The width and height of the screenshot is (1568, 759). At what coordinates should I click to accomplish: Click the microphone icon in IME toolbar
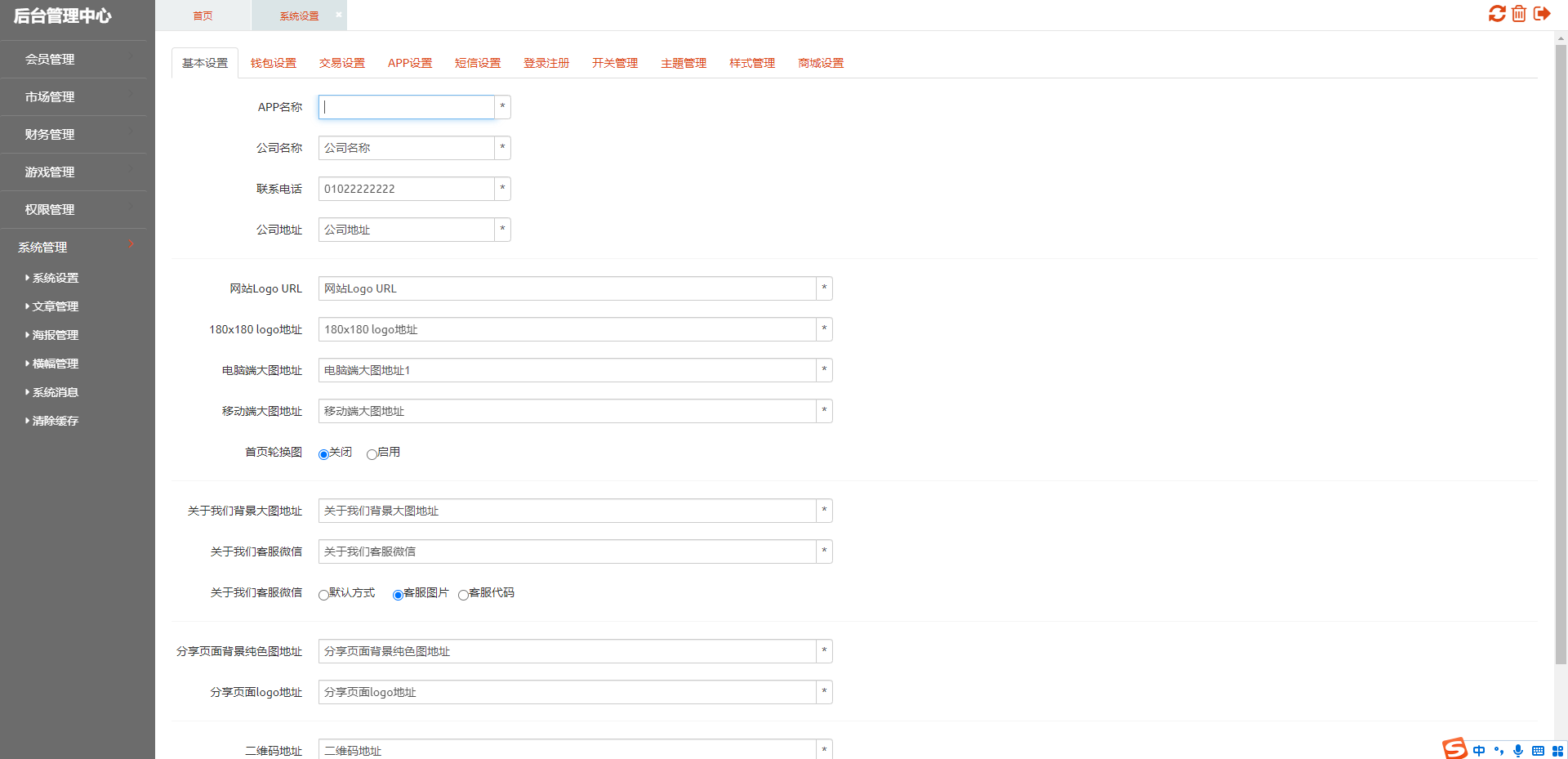click(x=1517, y=751)
